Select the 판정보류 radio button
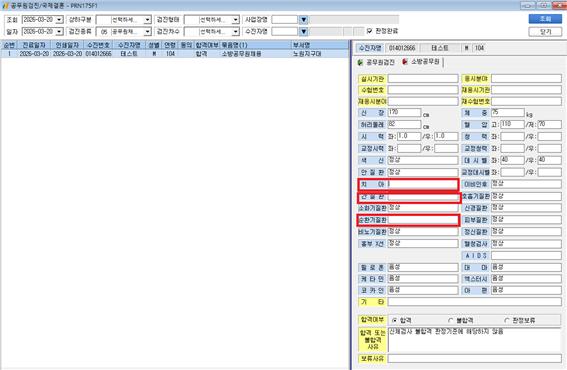 point(507,320)
